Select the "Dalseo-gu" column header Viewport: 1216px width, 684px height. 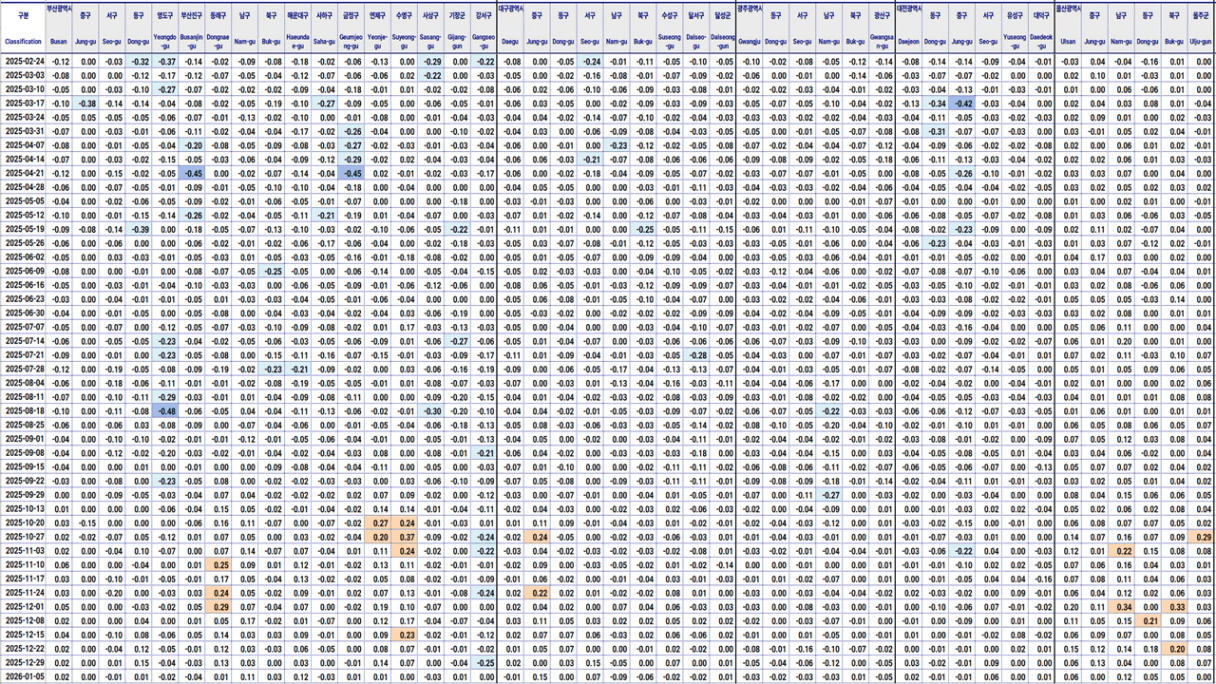point(696,42)
